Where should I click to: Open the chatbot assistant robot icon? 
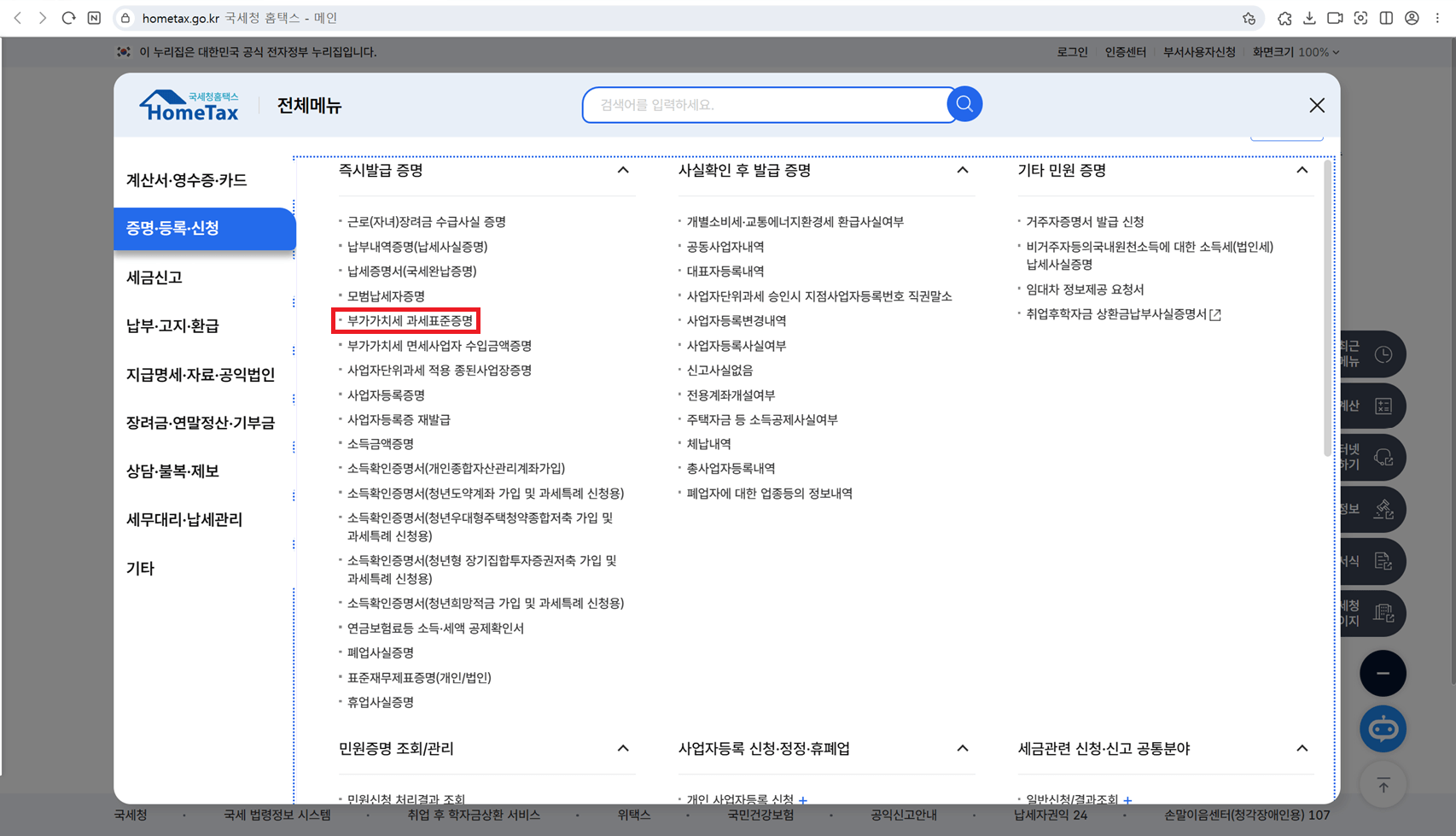click(1383, 728)
